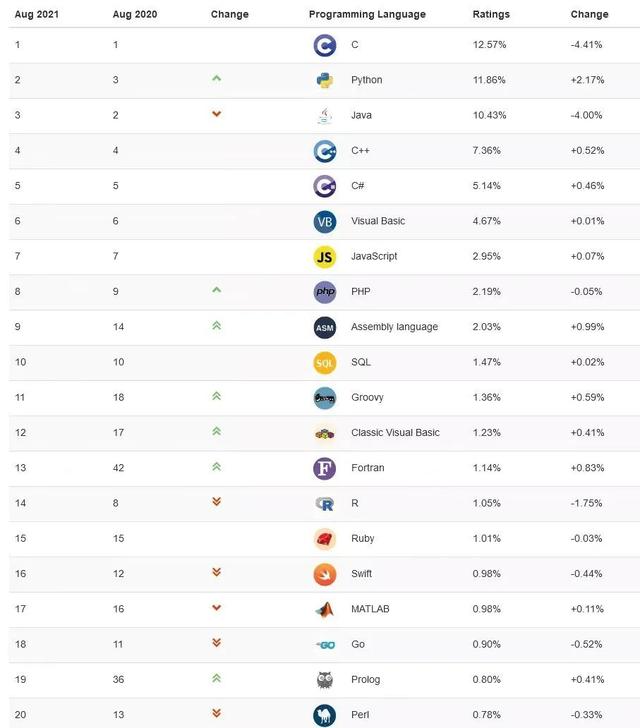This screenshot has width=640, height=728.
Task: Select the Java coffee cup icon
Action: tap(325, 116)
